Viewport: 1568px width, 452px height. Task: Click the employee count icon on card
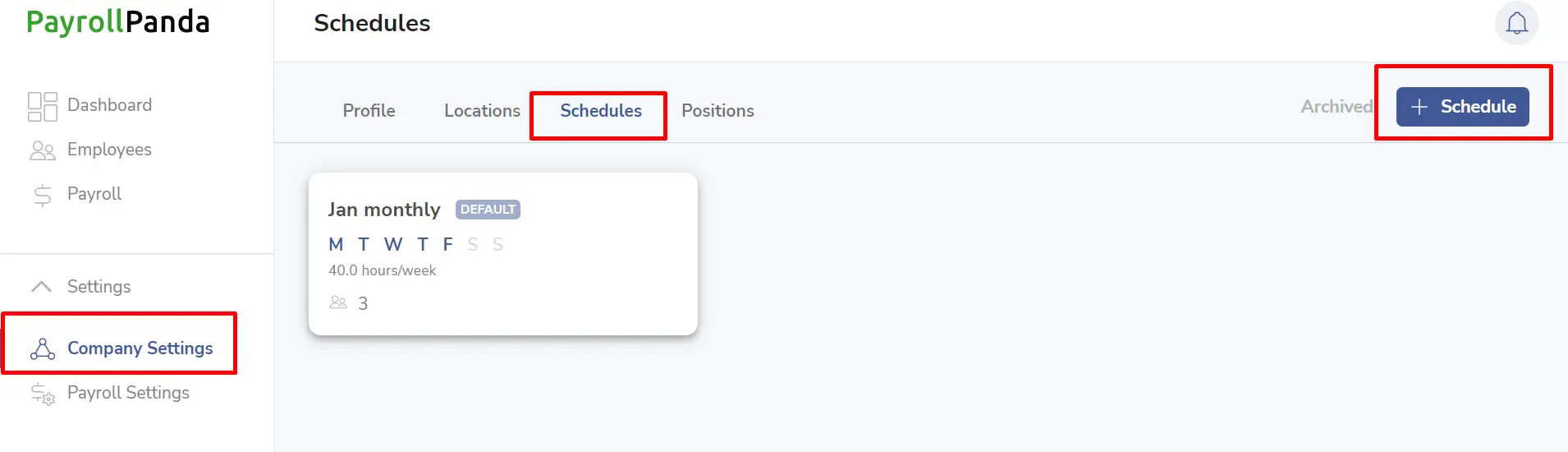coord(338,302)
